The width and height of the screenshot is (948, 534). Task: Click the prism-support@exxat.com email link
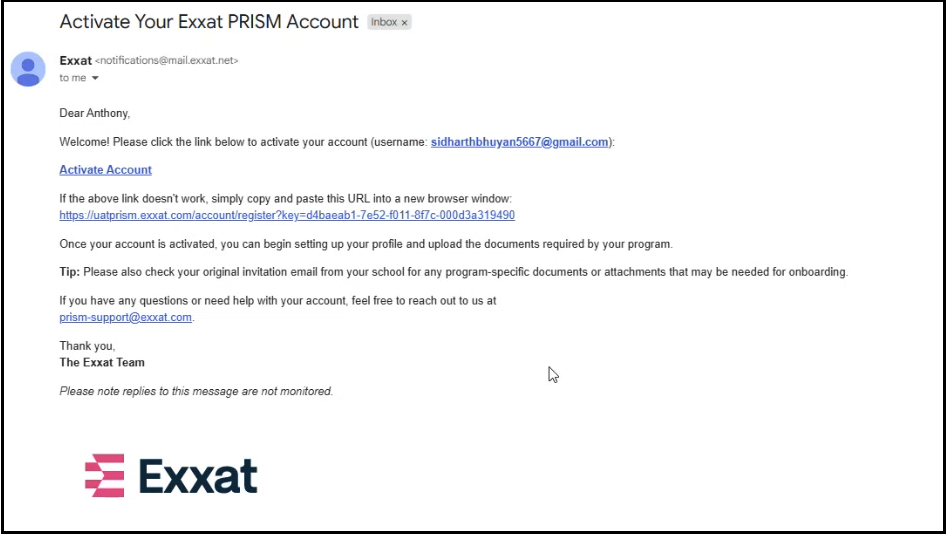pyautogui.click(x=125, y=317)
